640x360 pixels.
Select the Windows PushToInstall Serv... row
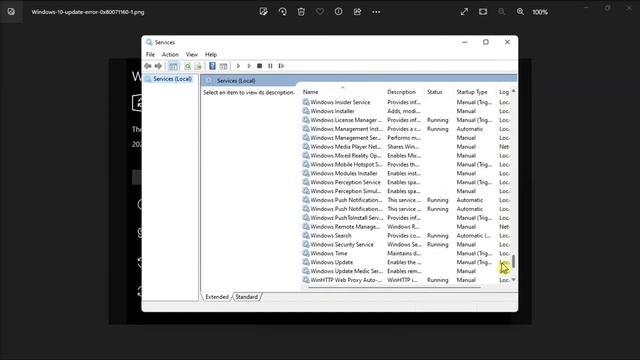tap(406, 218)
